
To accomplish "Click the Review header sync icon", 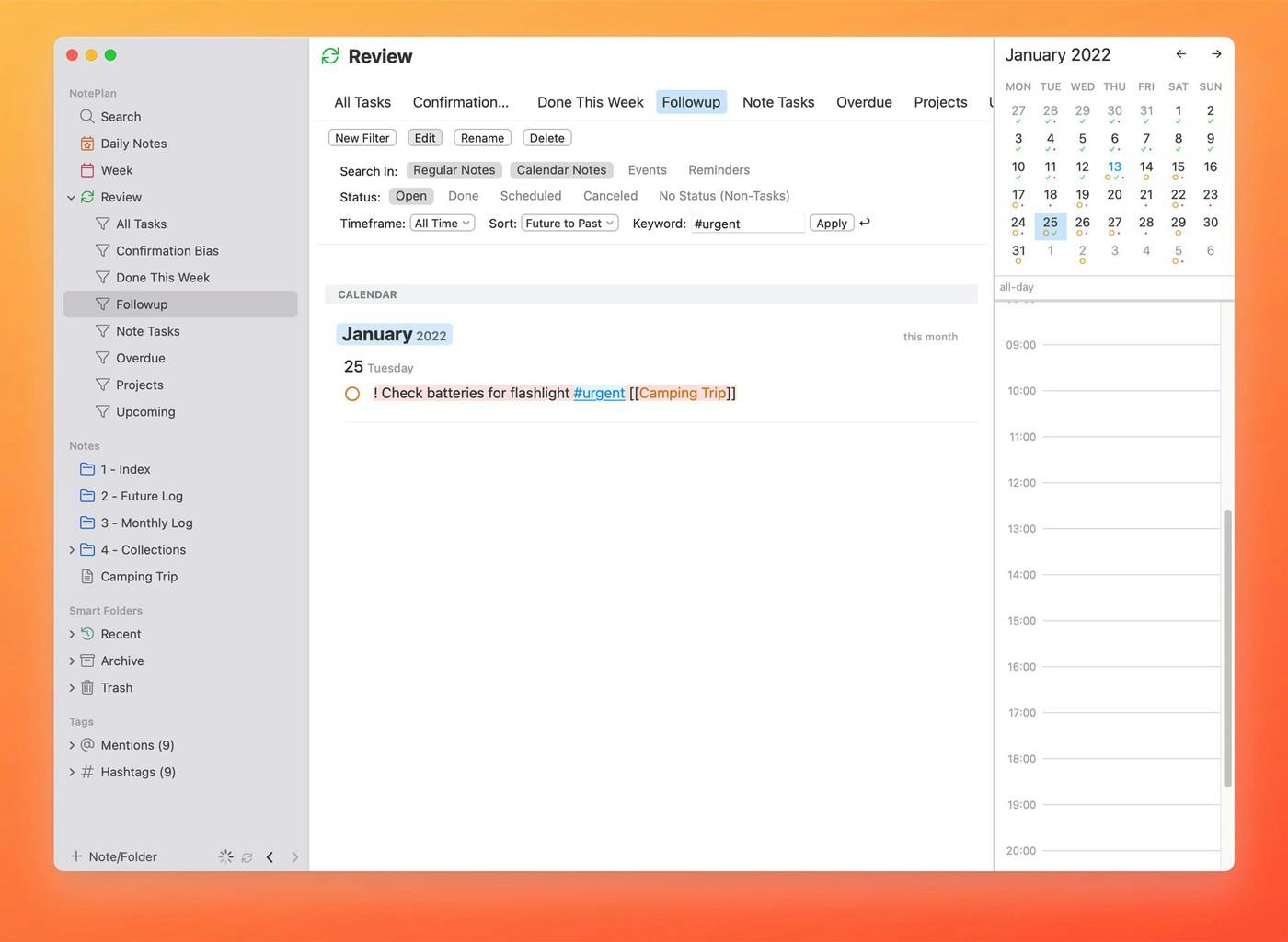I will click(330, 56).
